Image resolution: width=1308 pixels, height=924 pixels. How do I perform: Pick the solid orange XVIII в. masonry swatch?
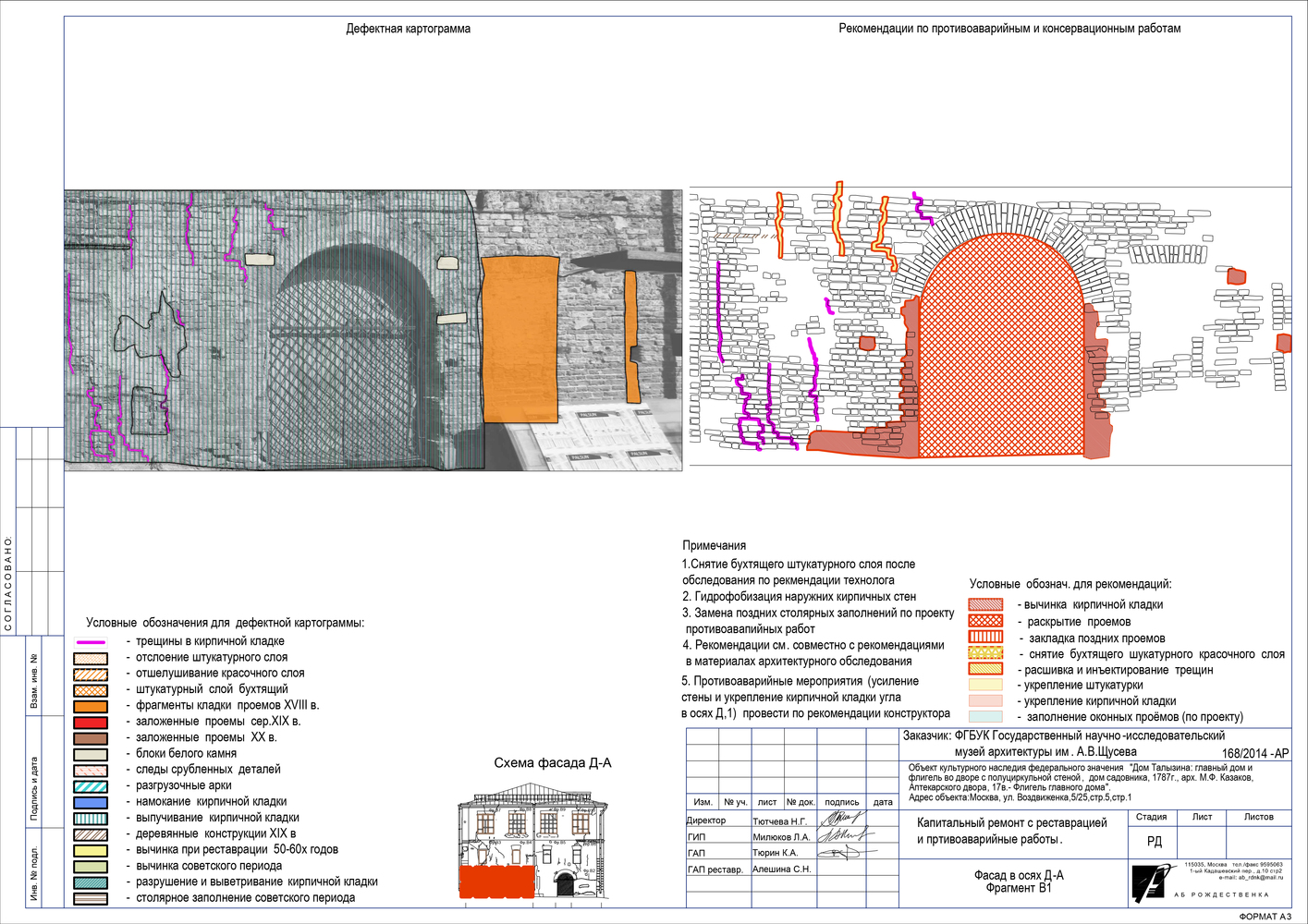click(x=91, y=707)
